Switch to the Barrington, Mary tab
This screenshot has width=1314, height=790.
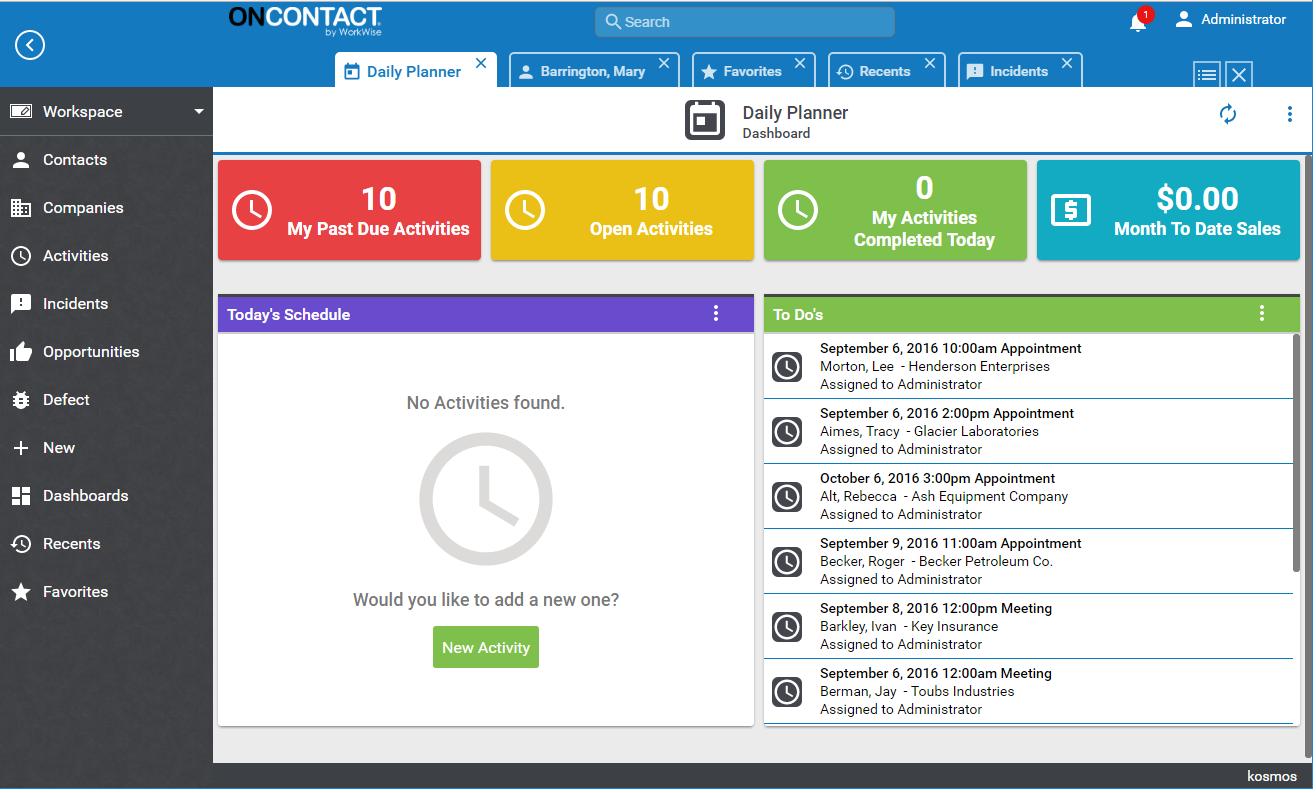pos(592,72)
